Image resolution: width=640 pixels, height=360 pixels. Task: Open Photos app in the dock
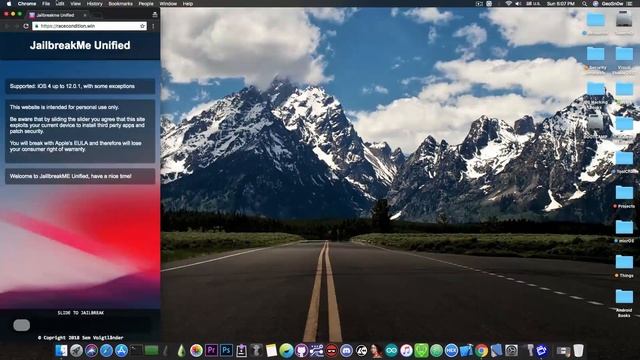coord(196,351)
